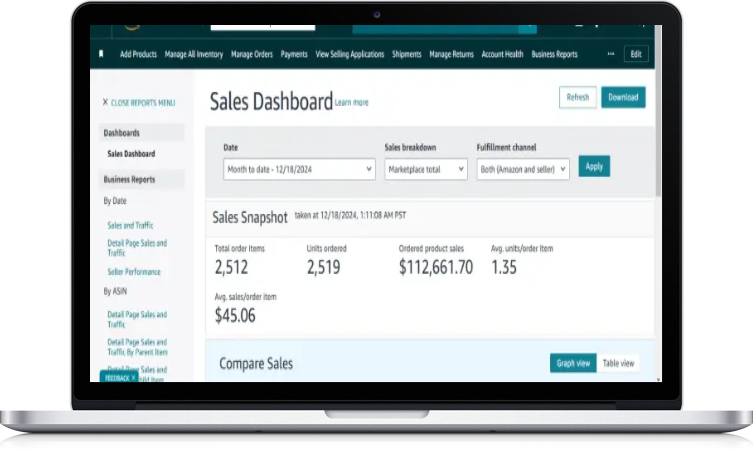Screen dimensions: 753x450
Task: Hit the Refresh button
Action: 578,97
